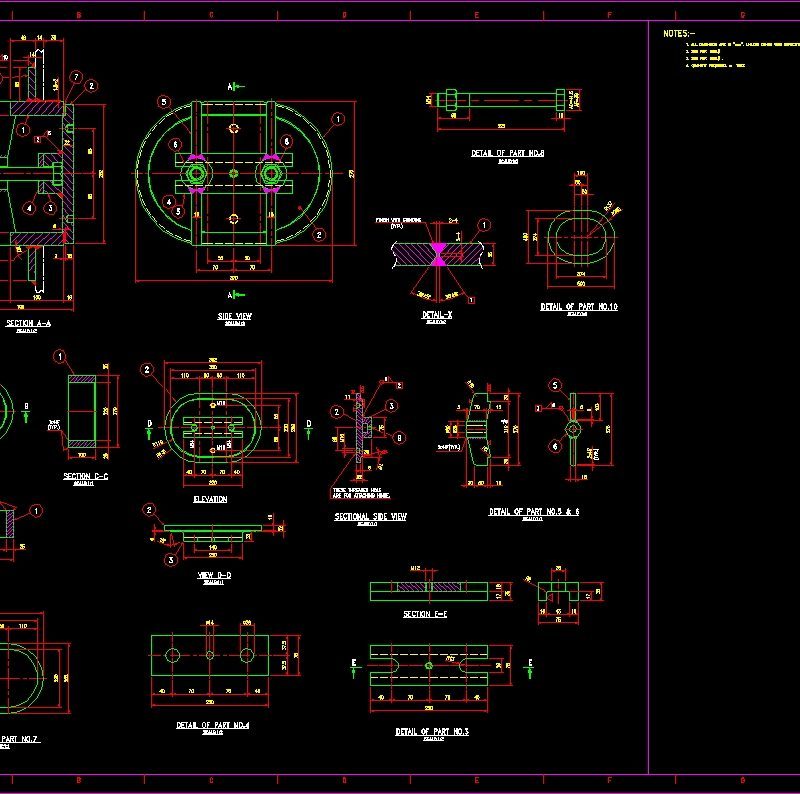Click balloon 6 in Detail of Part No.5 & 6
This screenshot has height=794, width=800.
555,445
